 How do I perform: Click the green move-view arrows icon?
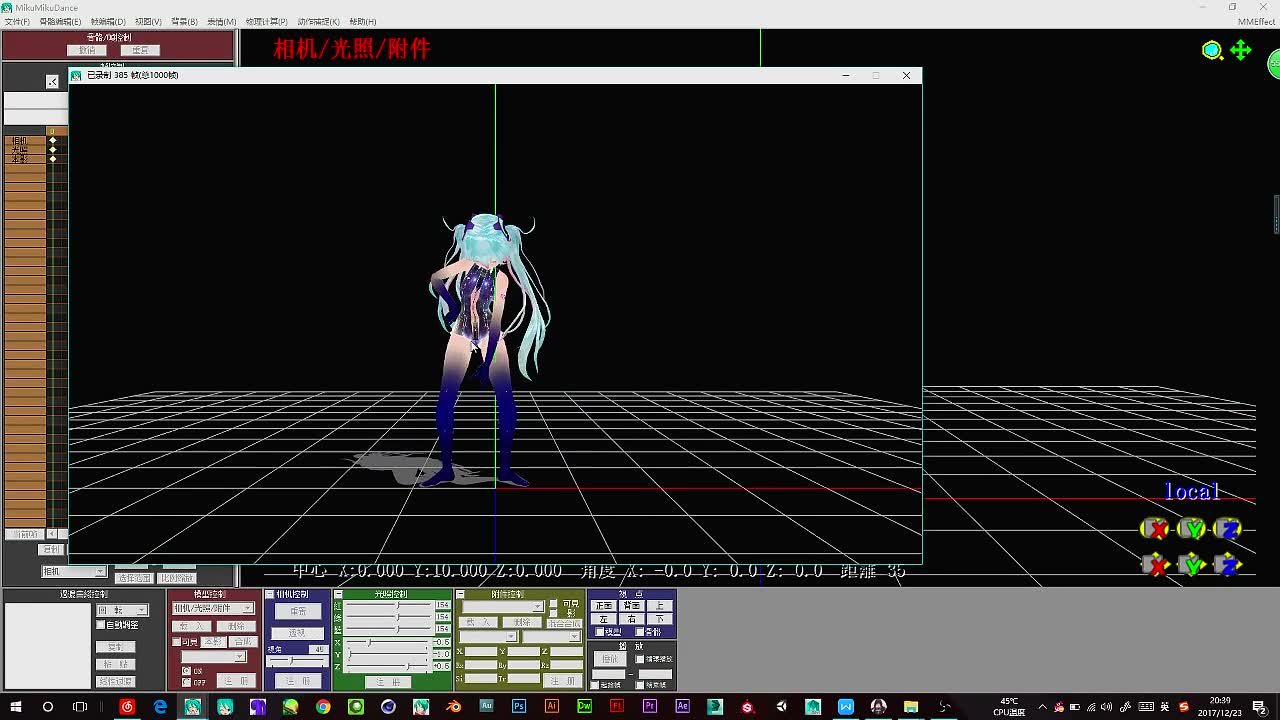pos(1241,50)
